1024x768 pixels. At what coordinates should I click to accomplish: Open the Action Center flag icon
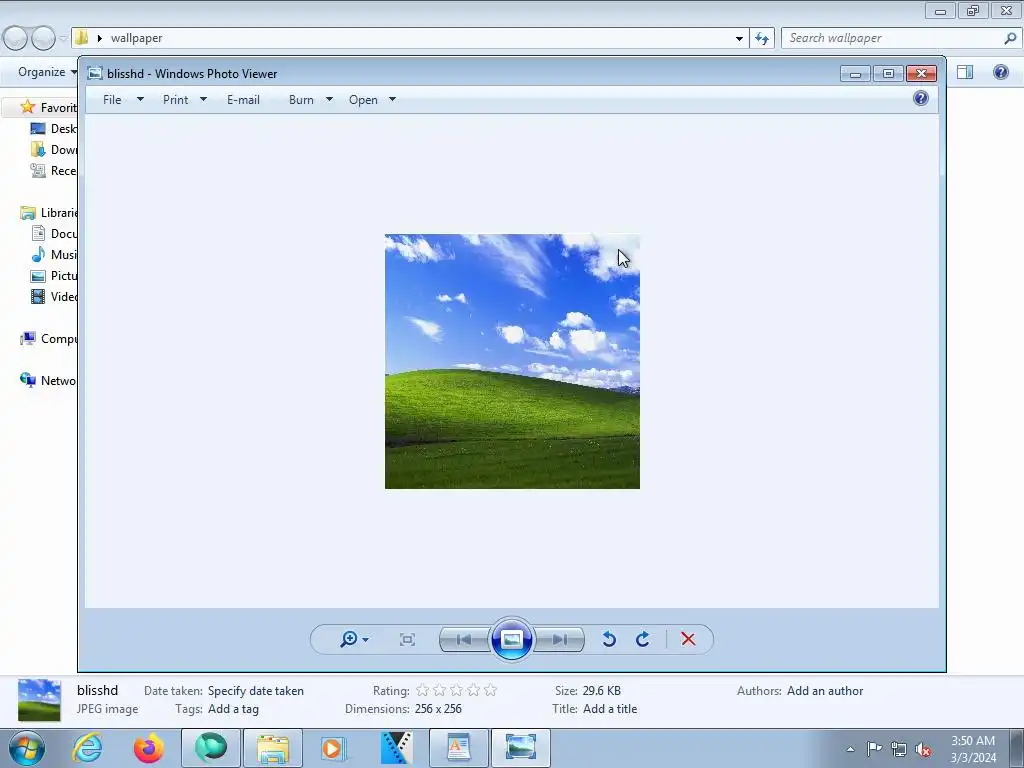(874, 749)
